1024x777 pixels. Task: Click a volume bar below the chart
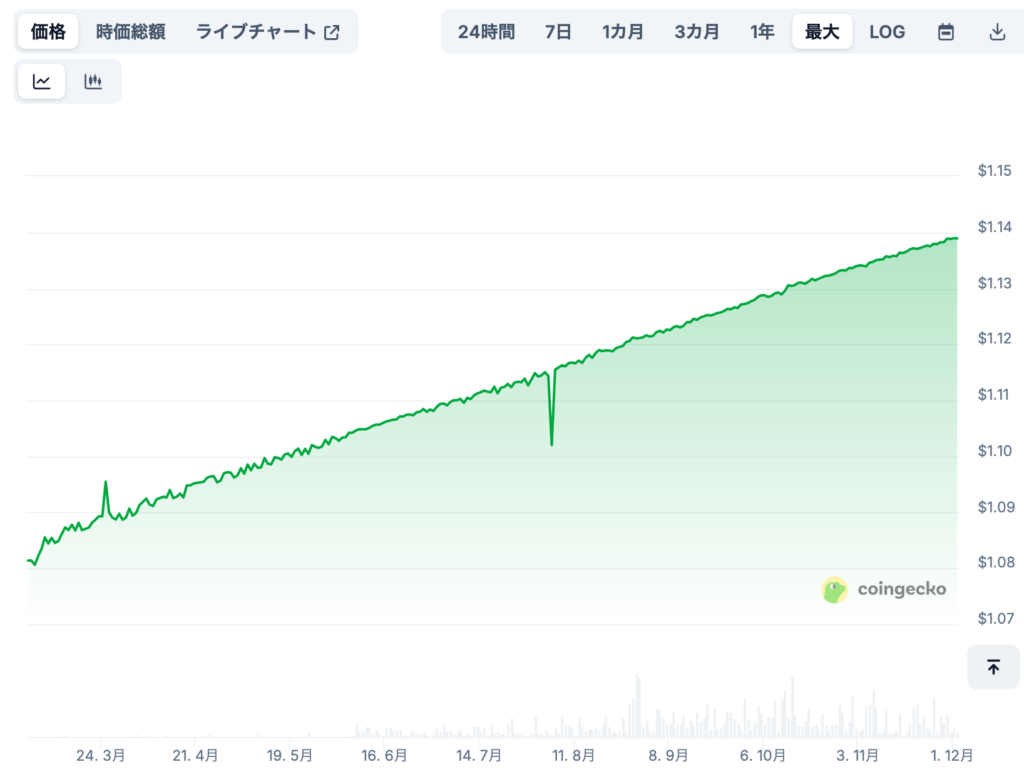point(637,710)
